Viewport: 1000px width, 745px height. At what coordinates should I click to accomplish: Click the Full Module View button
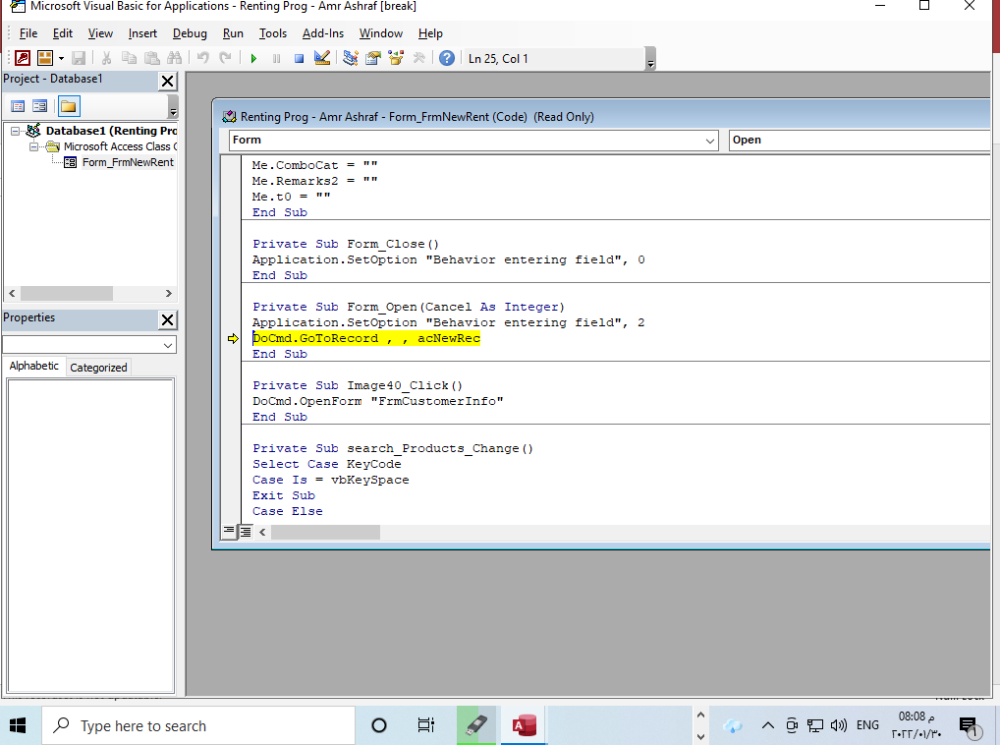pos(245,531)
